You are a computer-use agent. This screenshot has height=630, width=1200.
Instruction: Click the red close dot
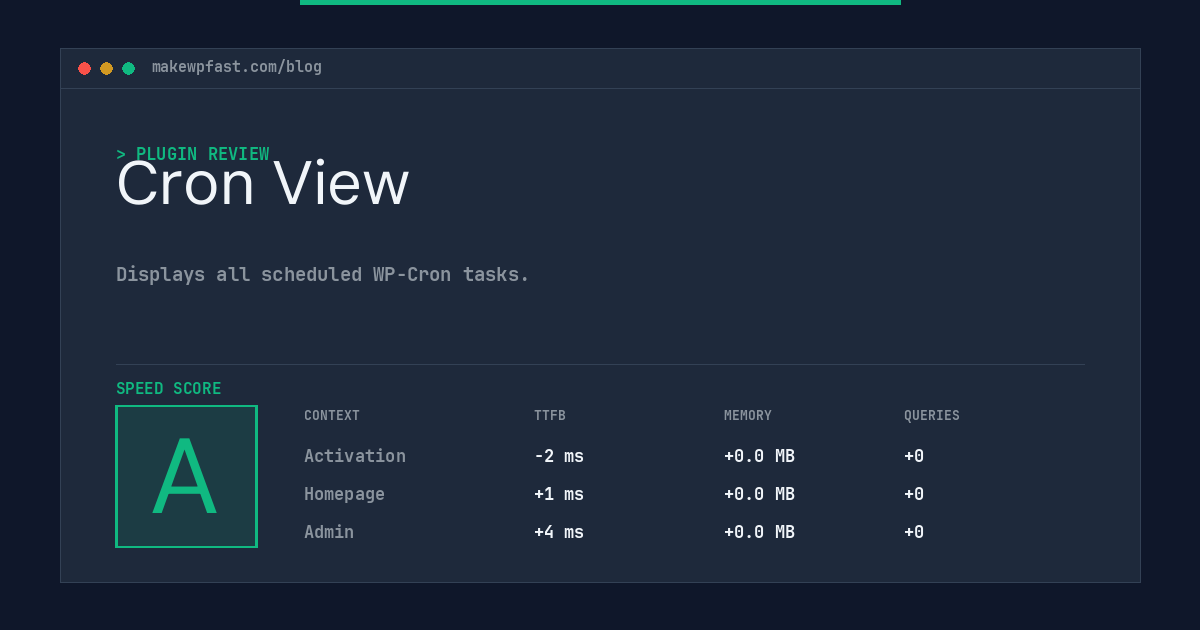click(x=84, y=68)
